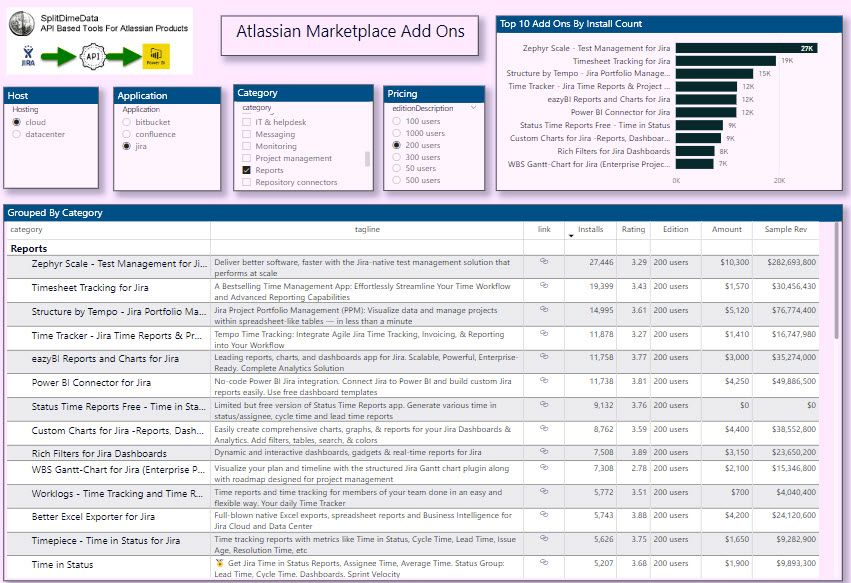Click the $10,300 Amount cell
The height and width of the screenshot is (583, 851).
click(734, 262)
